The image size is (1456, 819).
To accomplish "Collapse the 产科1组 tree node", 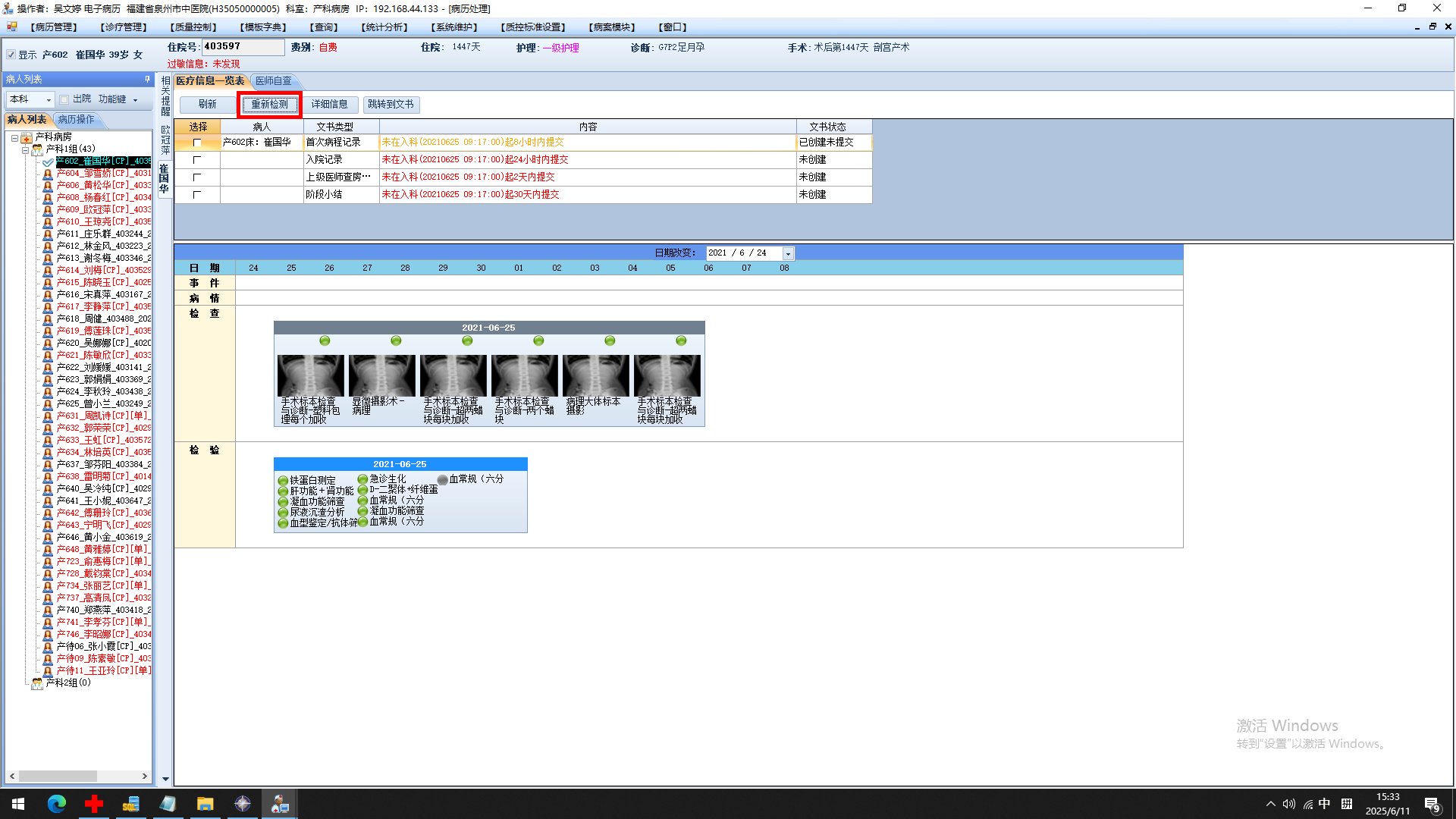I will (25, 149).
